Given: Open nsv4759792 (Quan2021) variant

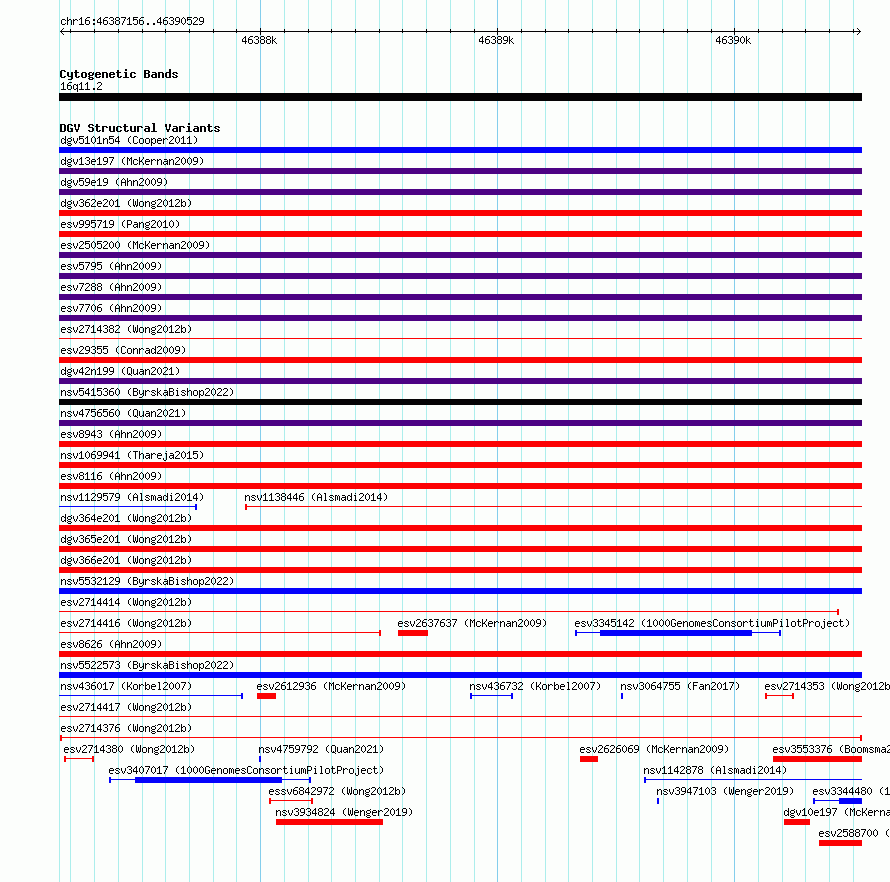Looking at the screenshot, I should (321, 749).
